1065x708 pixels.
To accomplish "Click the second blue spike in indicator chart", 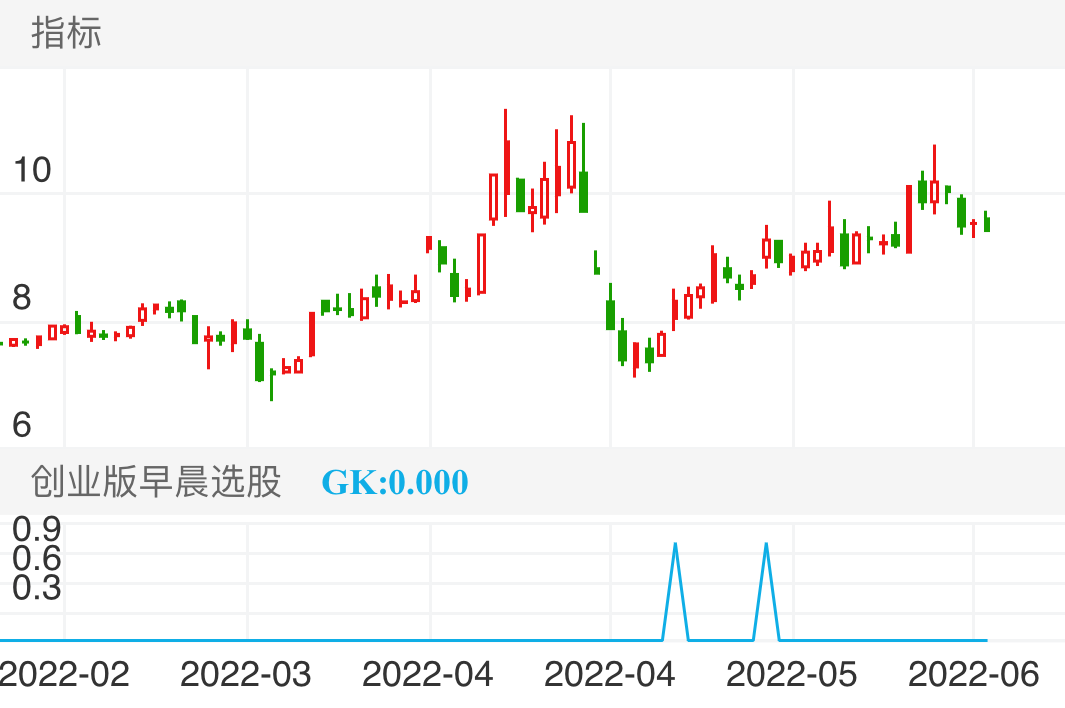I will point(766,546).
